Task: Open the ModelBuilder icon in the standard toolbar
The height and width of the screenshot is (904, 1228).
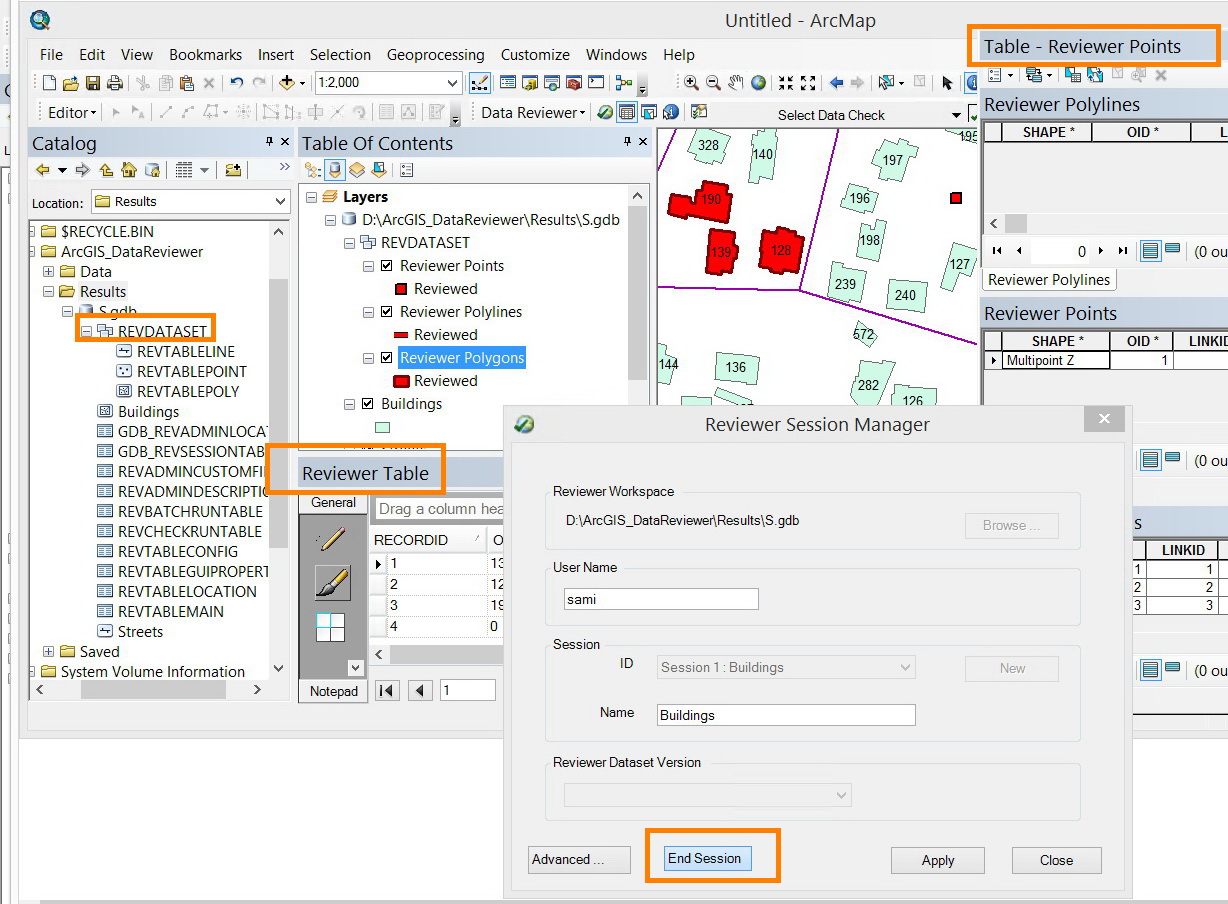Action: (625, 83)
